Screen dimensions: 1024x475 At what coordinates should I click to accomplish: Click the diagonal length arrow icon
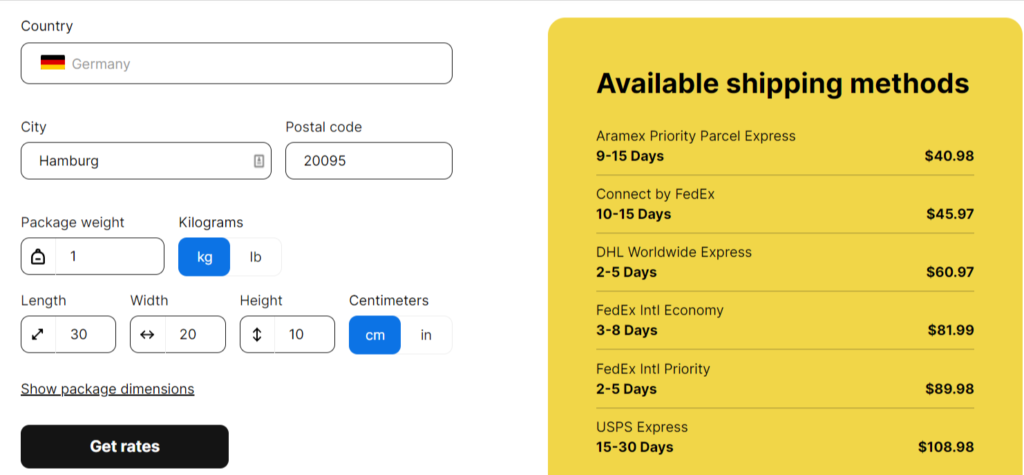38,335
